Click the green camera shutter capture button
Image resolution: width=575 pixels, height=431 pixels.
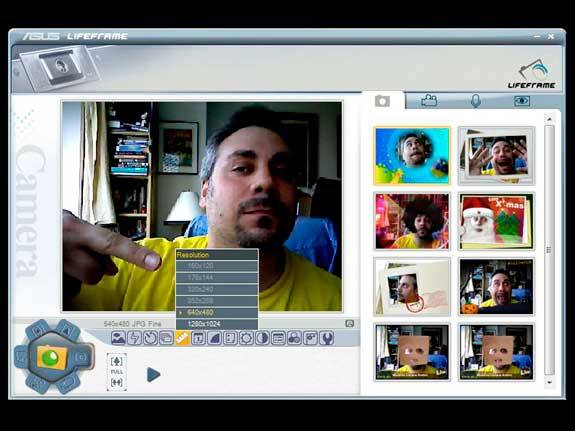(x=51, y=357)
